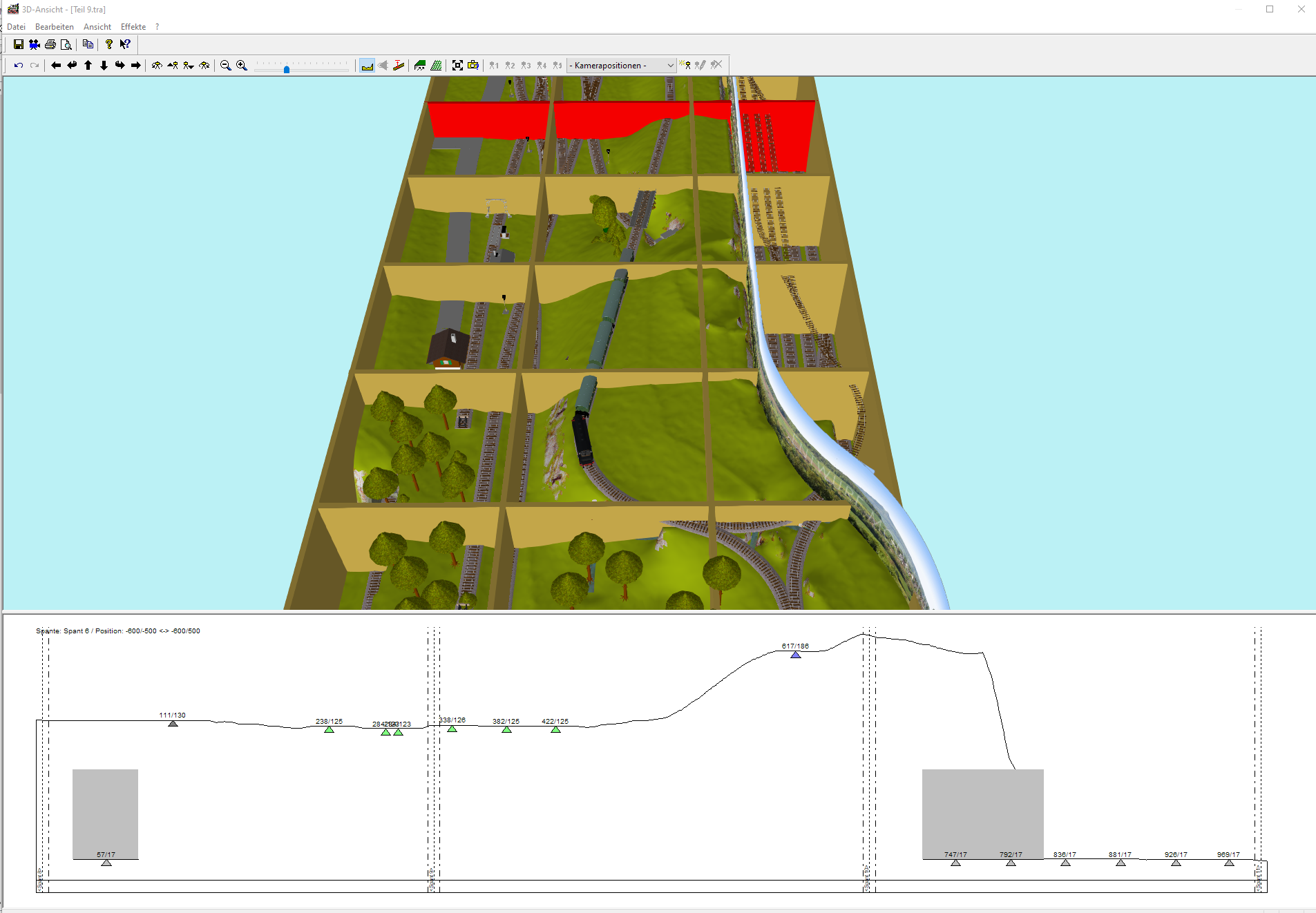The height and width of the screenshot is (913, 1316).
Task: Jump to camera position 1
Action: point(494,65)
